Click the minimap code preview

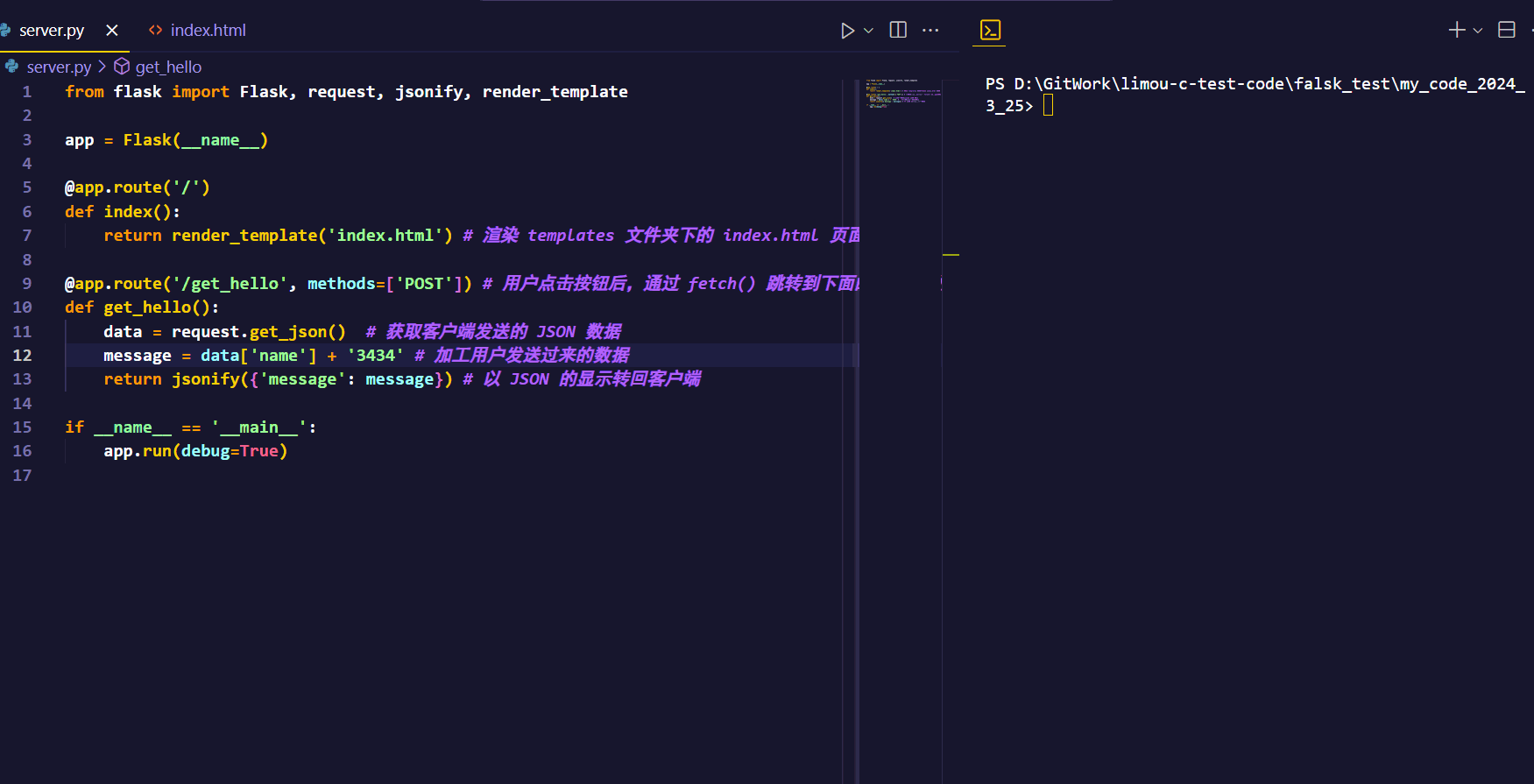901,94
